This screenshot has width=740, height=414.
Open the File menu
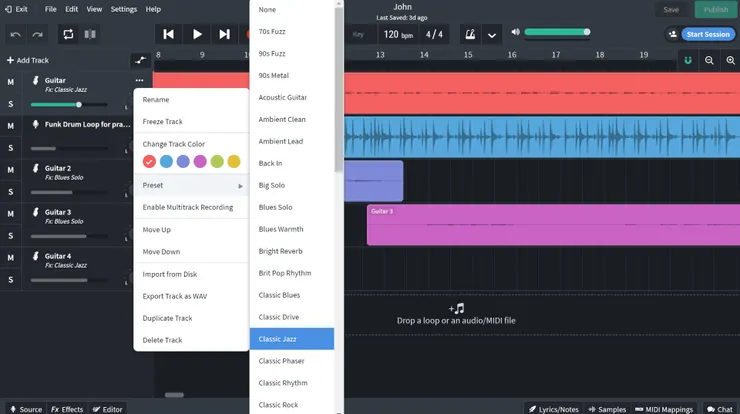pyautogui.click(x=50, y=9)
